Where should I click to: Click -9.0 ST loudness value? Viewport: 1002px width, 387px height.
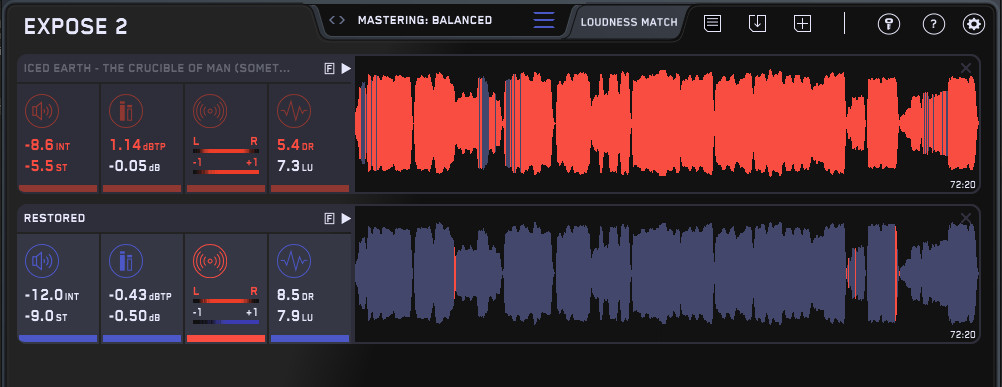click(45, 317)
